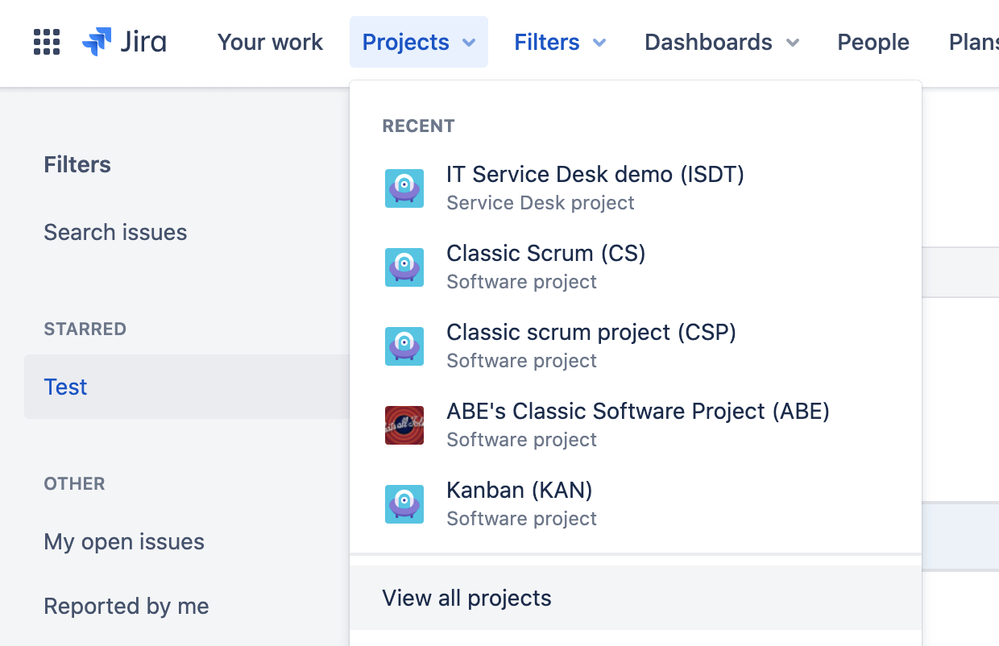Select ABE's Classic Software Project (ABE)
999x646 pixels.
pos(636,425)
